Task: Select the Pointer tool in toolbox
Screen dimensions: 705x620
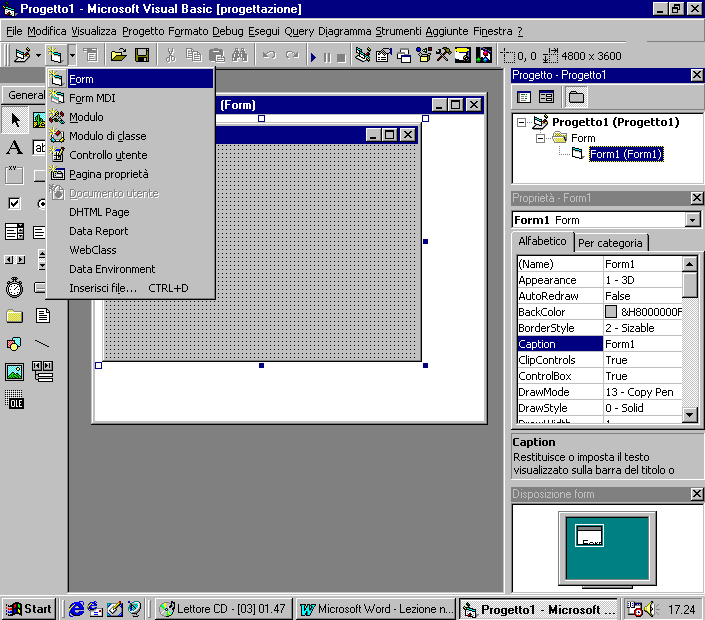Action: click(x=15, y=120)
